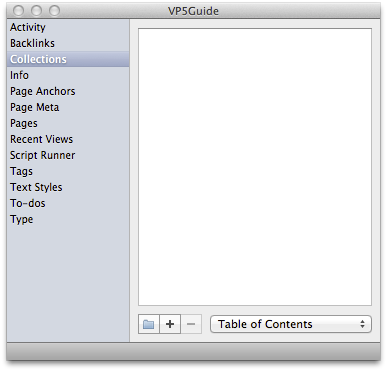The width and height of the screenshot is (387, 371).
Task: Click the VP5Guide window title bar
Action: [x=193, y=11]
